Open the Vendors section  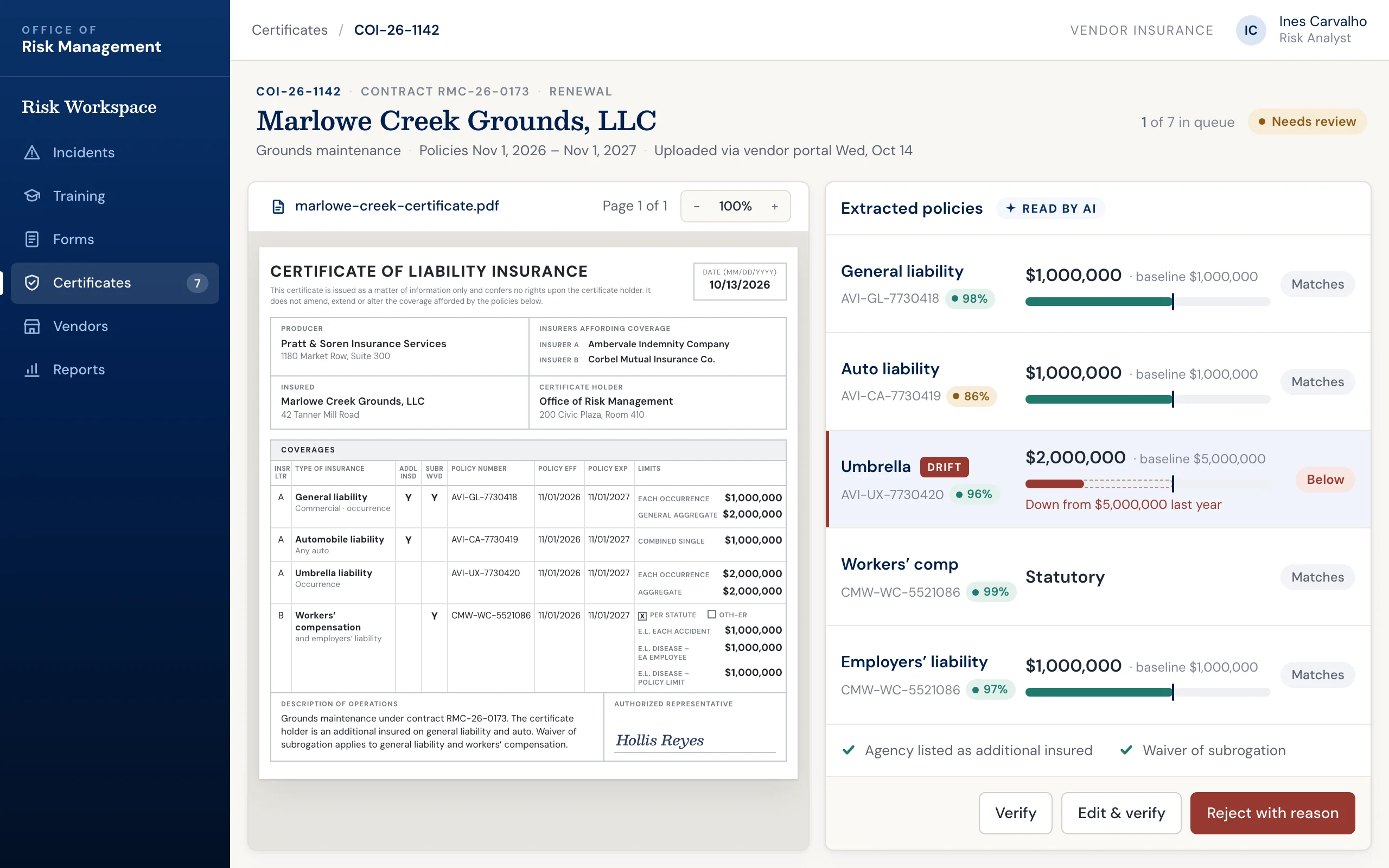pos(115,326)
